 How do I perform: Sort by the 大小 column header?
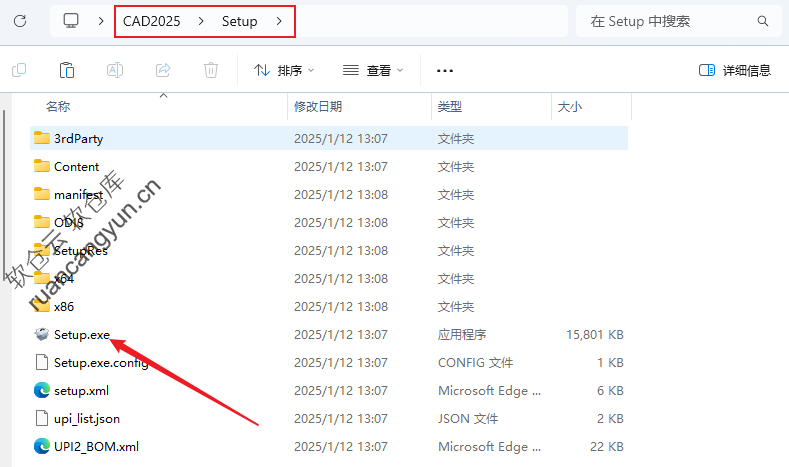[x=570, y=107]
